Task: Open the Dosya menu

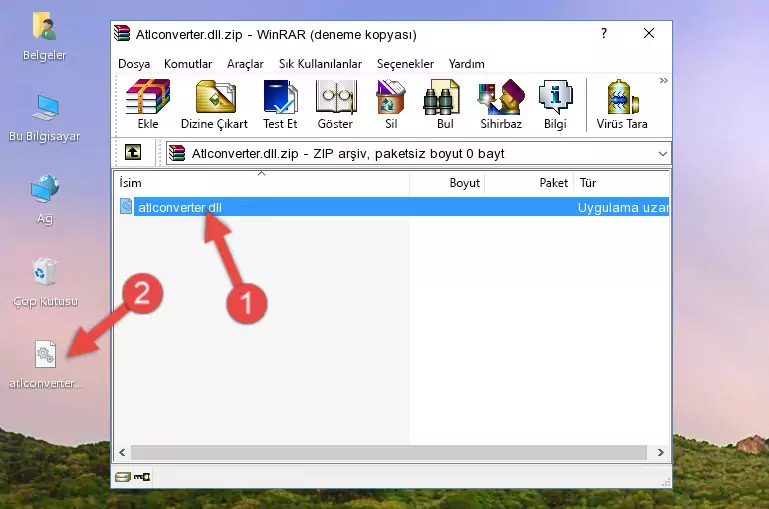Action: coord(134,64)
